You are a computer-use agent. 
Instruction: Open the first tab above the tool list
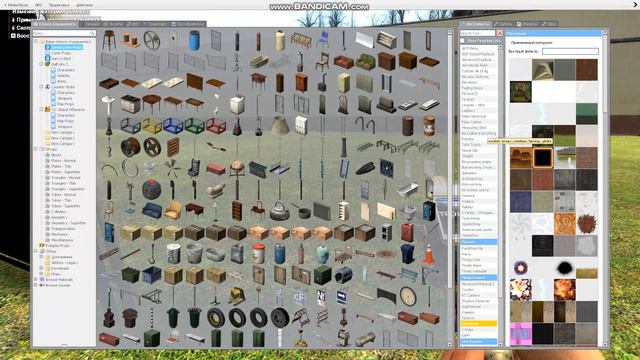[476, 24]
